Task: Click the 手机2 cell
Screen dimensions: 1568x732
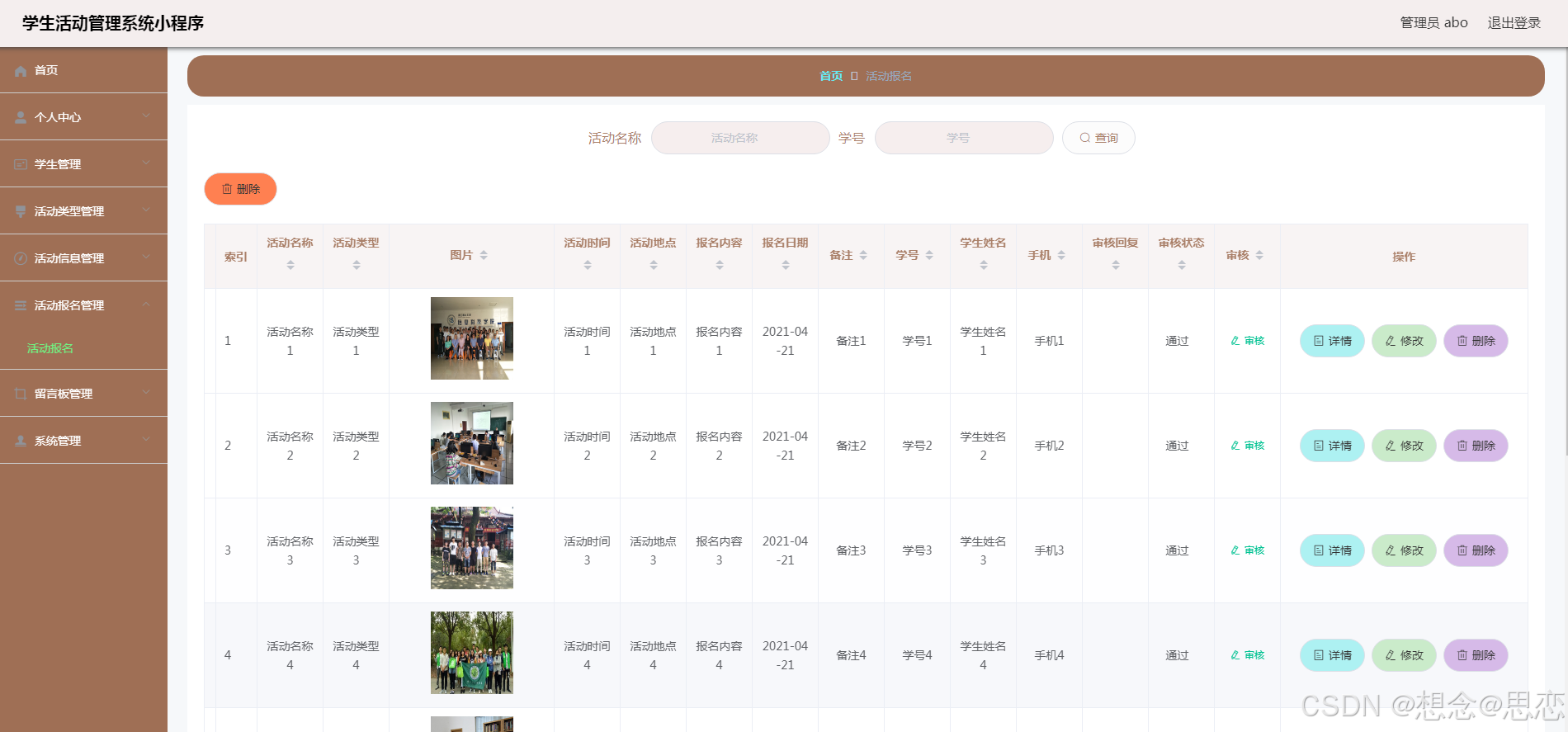Action: (x=1049, y=446)
